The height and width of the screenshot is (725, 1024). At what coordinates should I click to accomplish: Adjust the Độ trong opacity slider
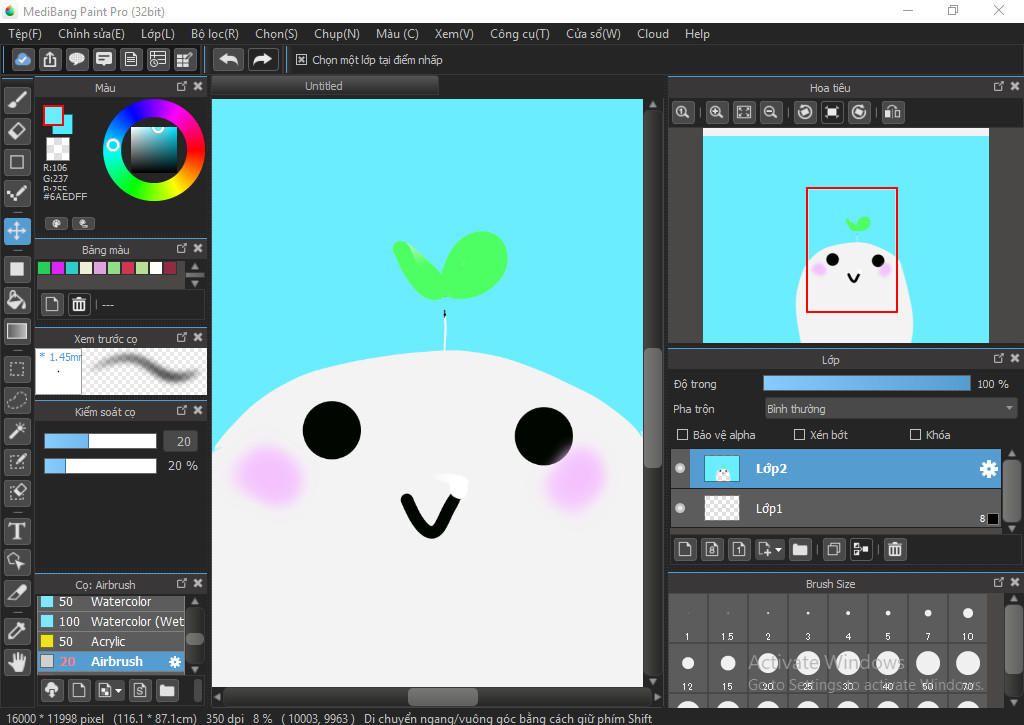coord(867,383)
